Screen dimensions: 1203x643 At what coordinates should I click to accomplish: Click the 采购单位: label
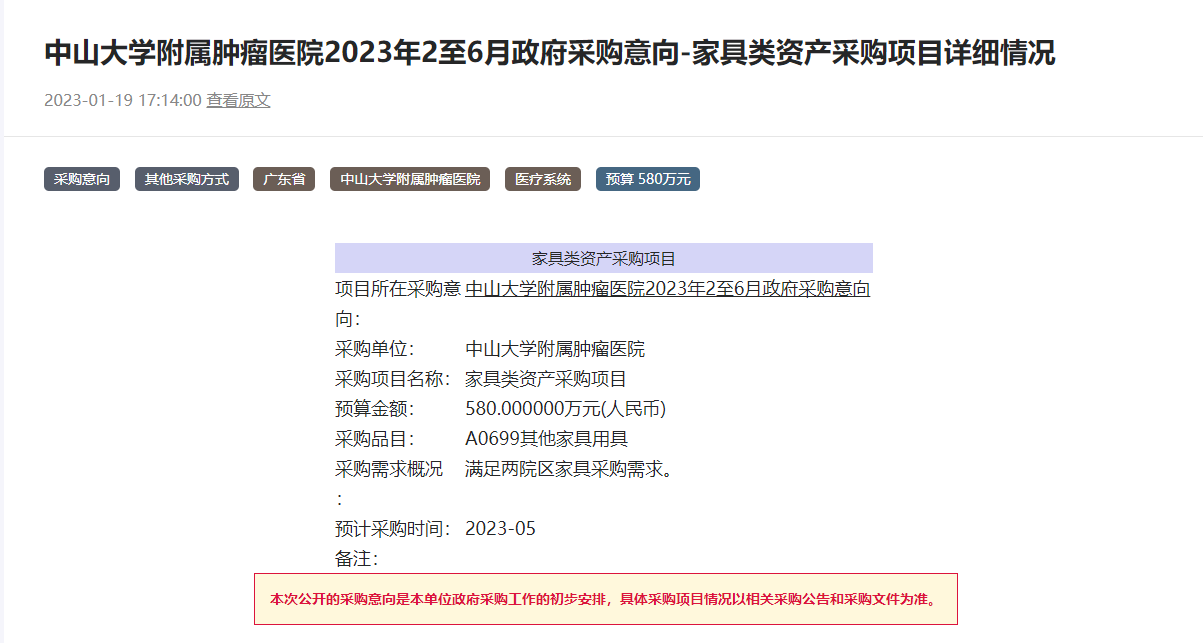click(x=375, y=349)
